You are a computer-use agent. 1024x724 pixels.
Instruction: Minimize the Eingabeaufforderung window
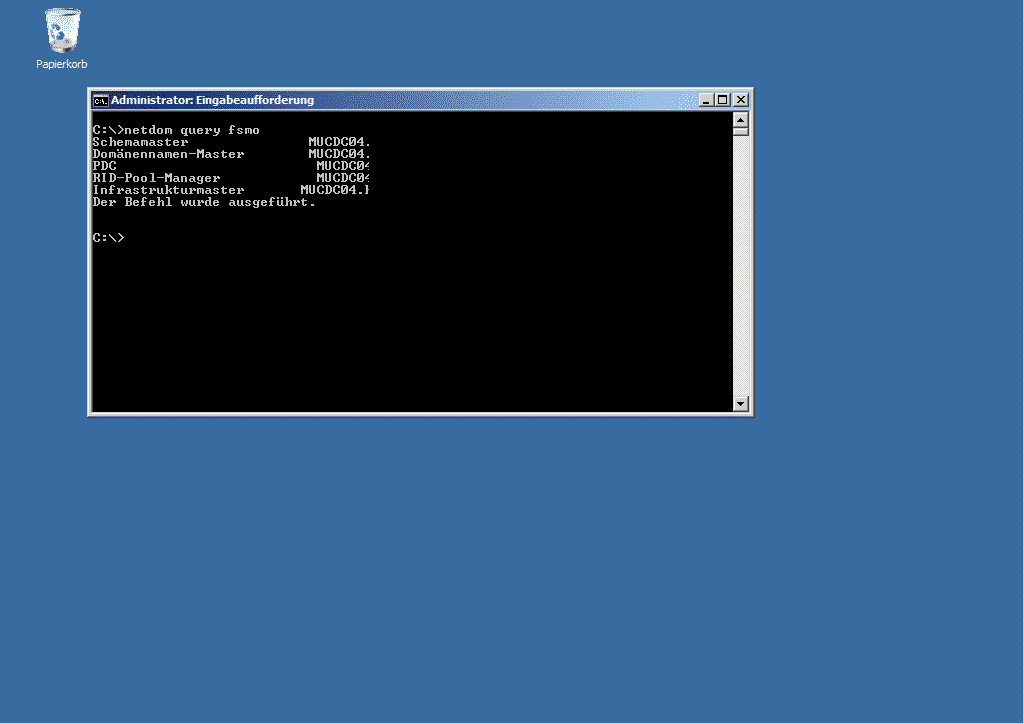[x=706, y=100]
